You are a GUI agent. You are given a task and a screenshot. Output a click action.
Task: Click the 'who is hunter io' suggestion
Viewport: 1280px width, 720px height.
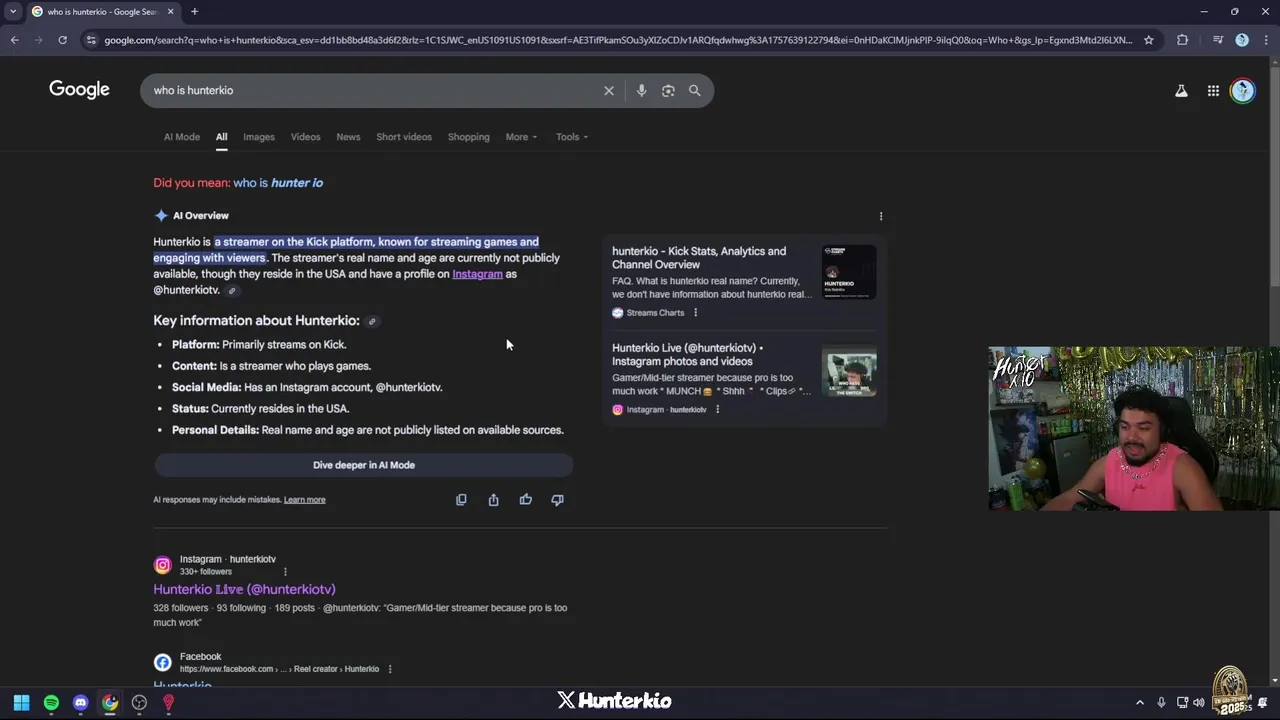tap(278, 183)
